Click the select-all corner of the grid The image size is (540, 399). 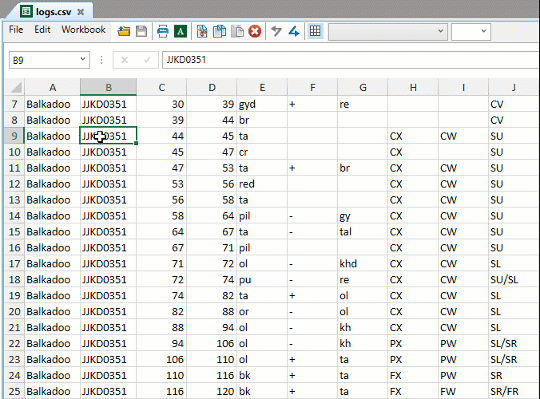click(x=15, y=87)
